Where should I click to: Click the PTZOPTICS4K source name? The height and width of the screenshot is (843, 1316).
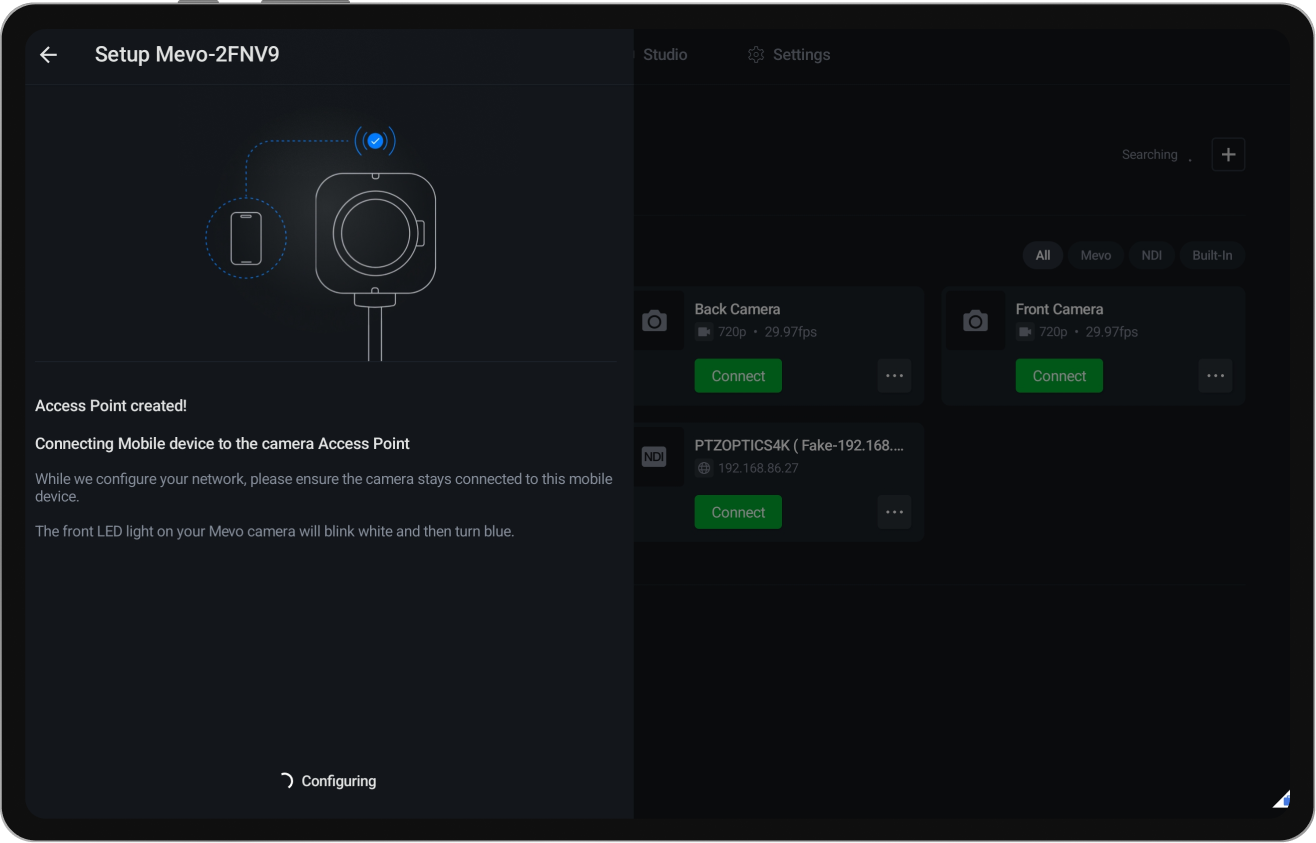(800, 445)
